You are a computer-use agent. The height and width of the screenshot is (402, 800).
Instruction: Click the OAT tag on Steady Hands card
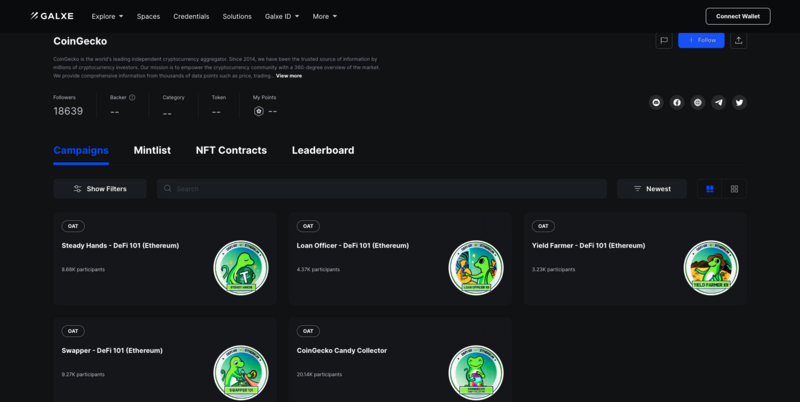(x=73, y=226)
